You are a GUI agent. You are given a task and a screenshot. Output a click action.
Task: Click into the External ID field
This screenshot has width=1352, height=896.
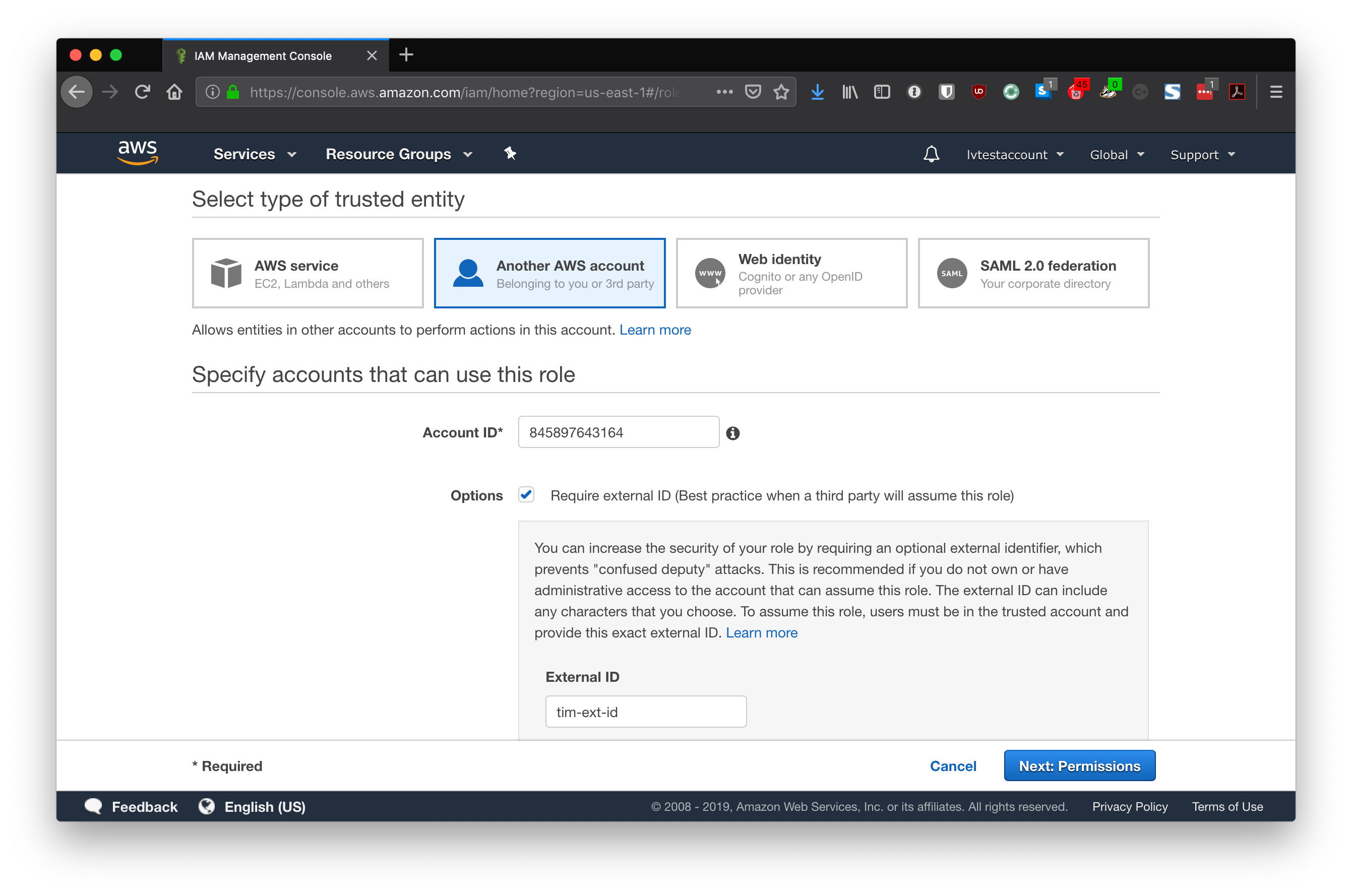point(646,712)
